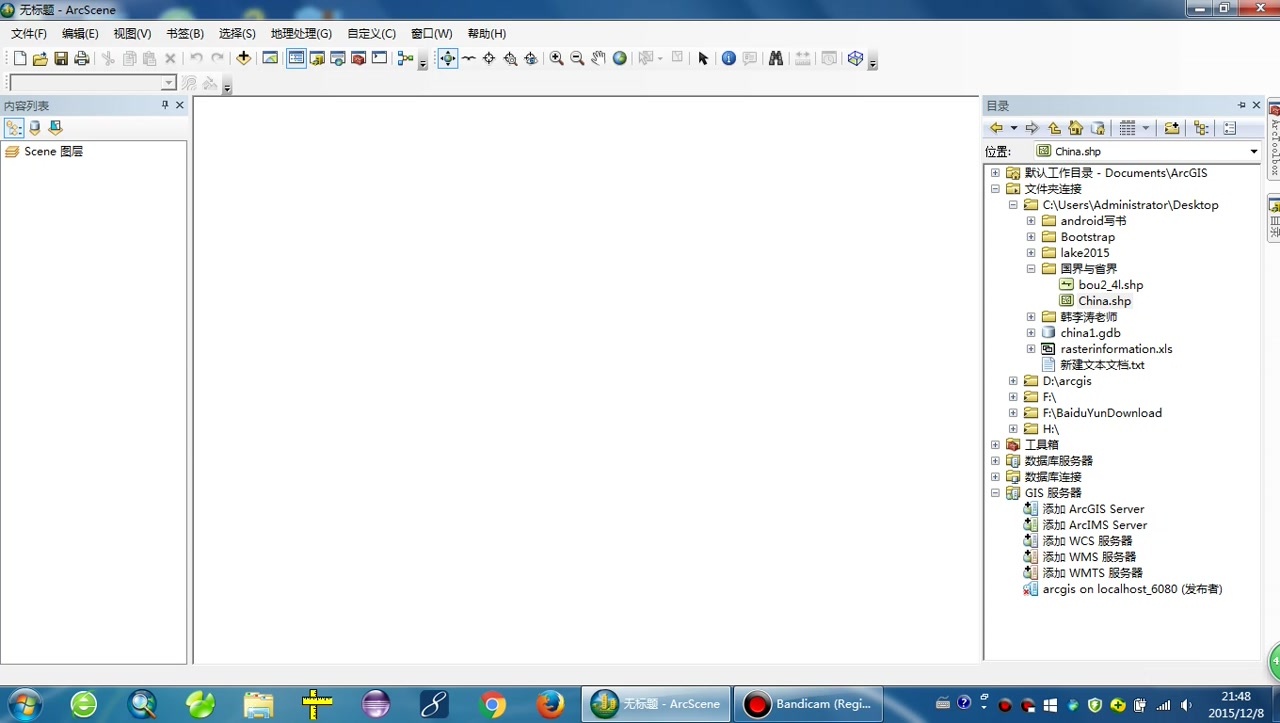
Task: Switch to List By Source view
Action: click(35, 128)
